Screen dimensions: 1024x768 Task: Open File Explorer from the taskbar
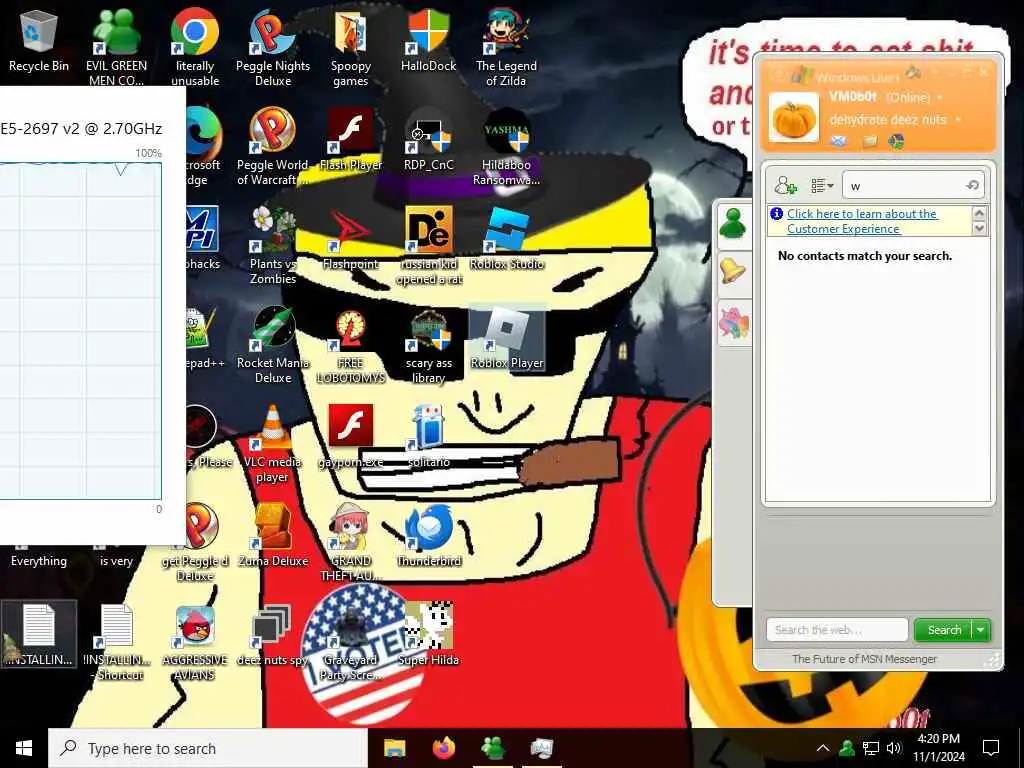click(394, 748)
